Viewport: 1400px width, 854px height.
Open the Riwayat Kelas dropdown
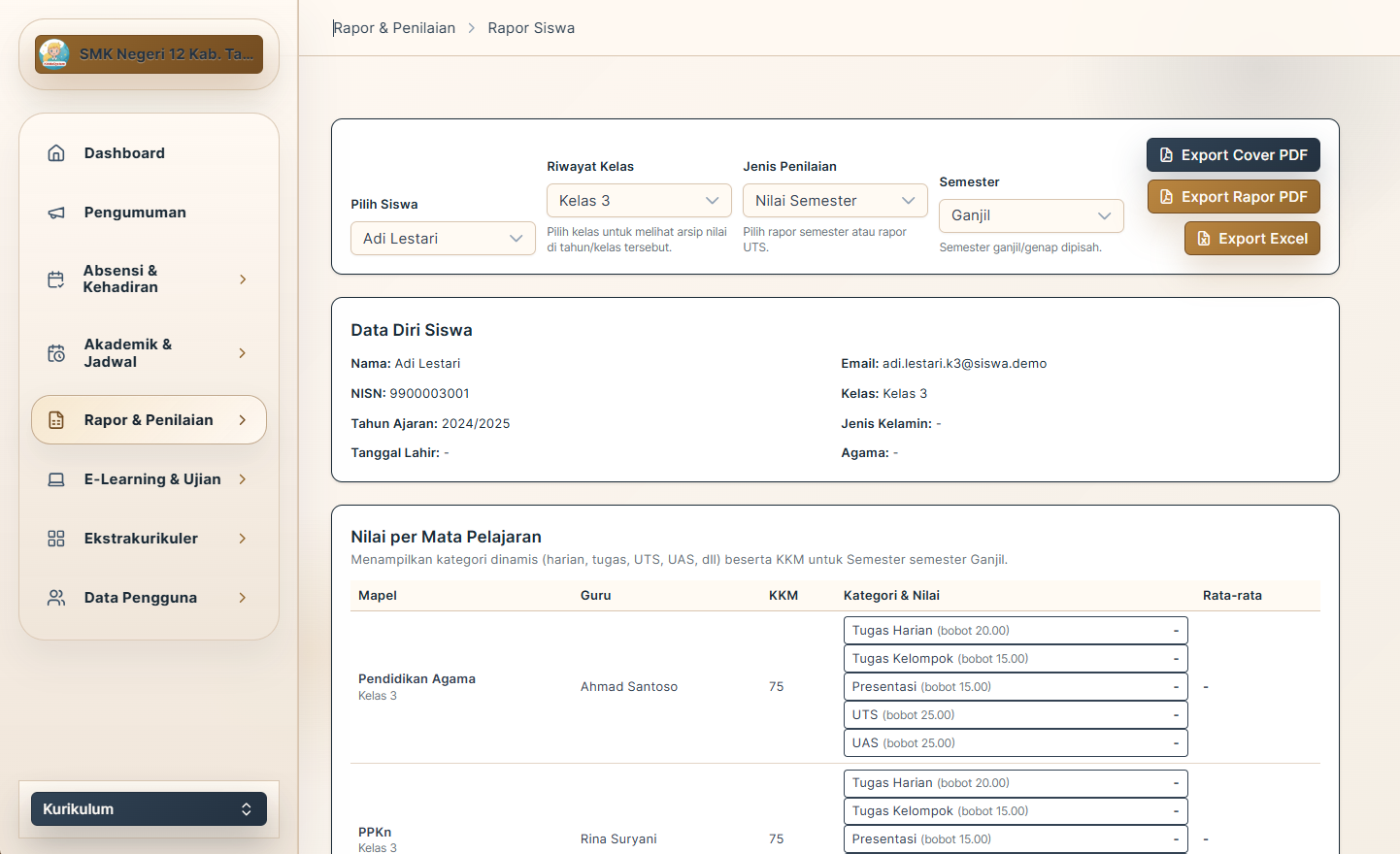coord(639,201)
